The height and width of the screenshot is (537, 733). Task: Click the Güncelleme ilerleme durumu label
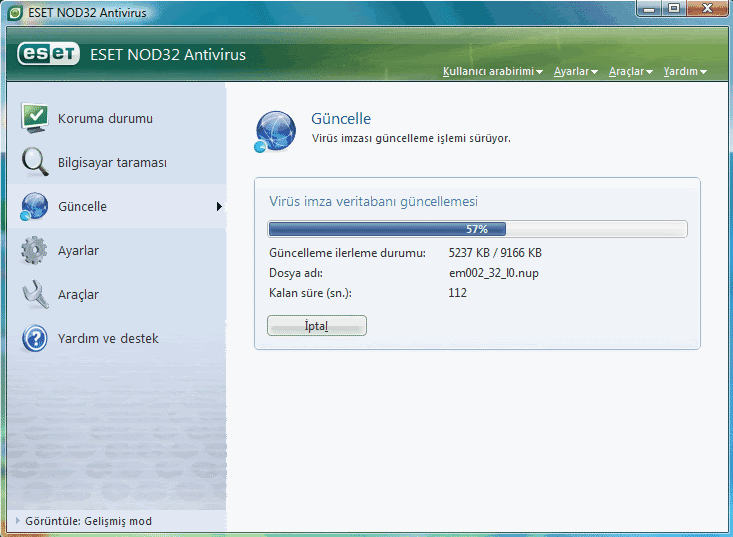[347, 253]
